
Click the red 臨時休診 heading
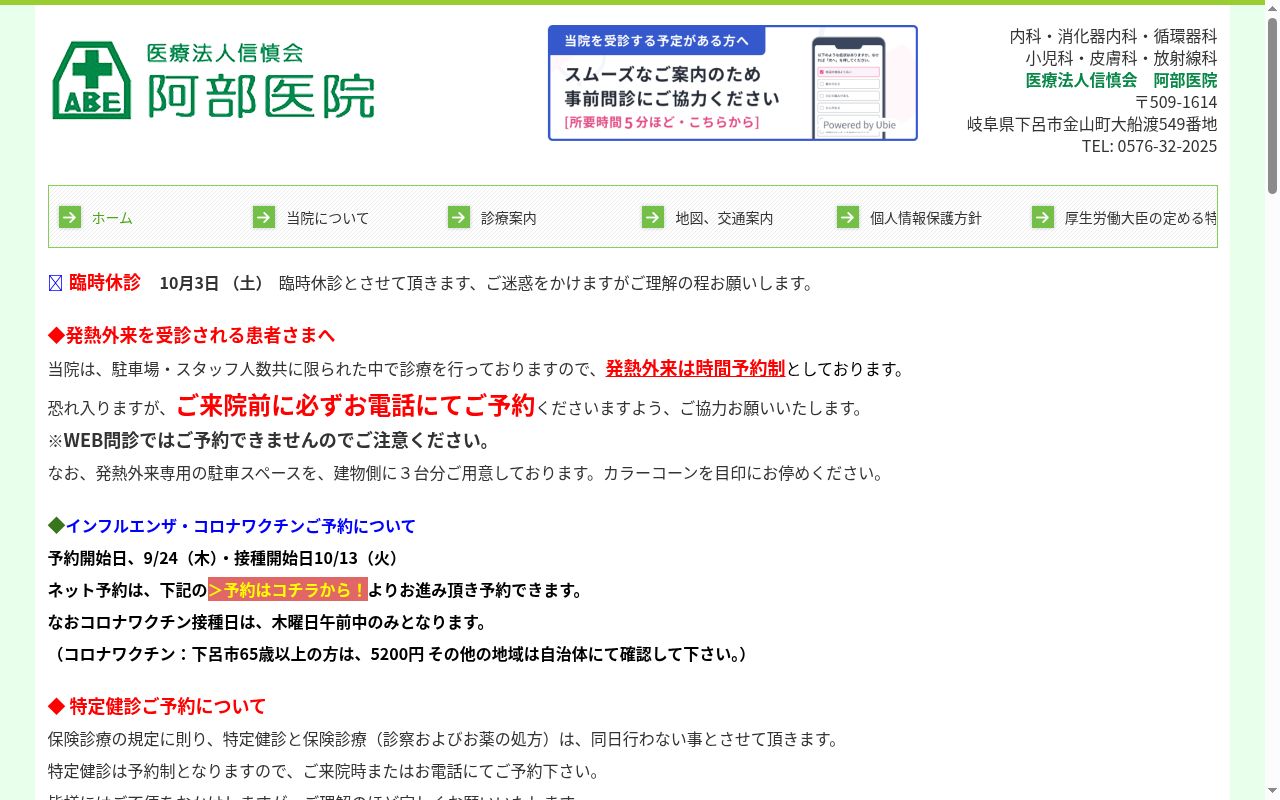(105, 282)
